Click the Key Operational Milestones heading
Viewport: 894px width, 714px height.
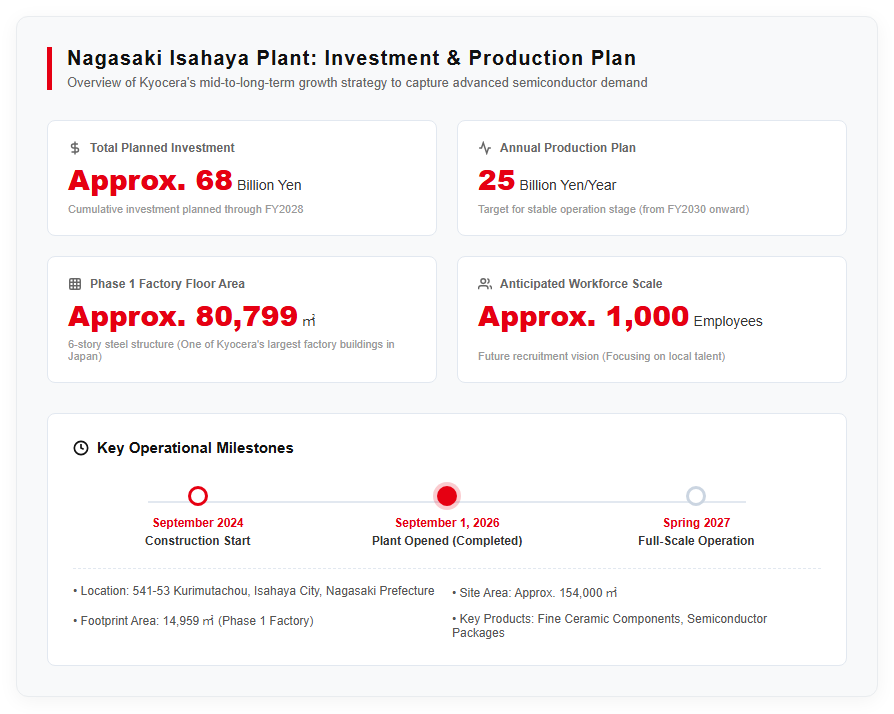(x=195, y=448)
